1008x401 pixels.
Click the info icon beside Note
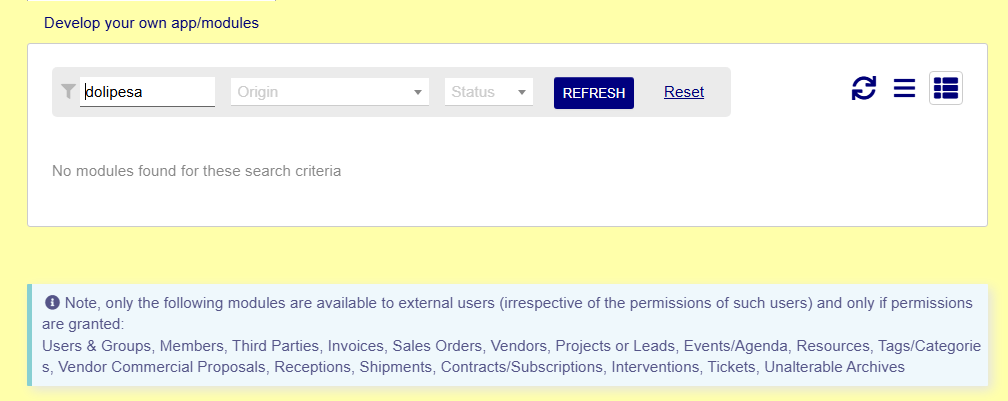coord(53,303)
